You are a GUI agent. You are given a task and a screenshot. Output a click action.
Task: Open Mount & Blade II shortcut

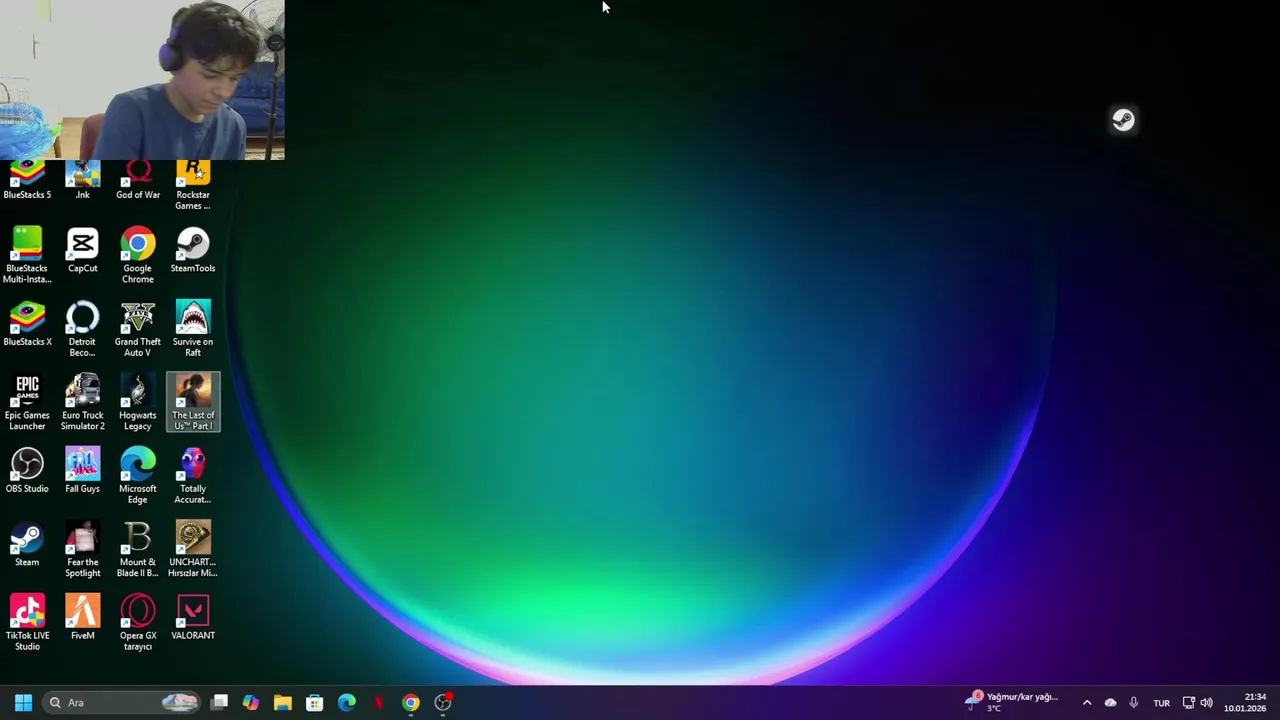138,549
